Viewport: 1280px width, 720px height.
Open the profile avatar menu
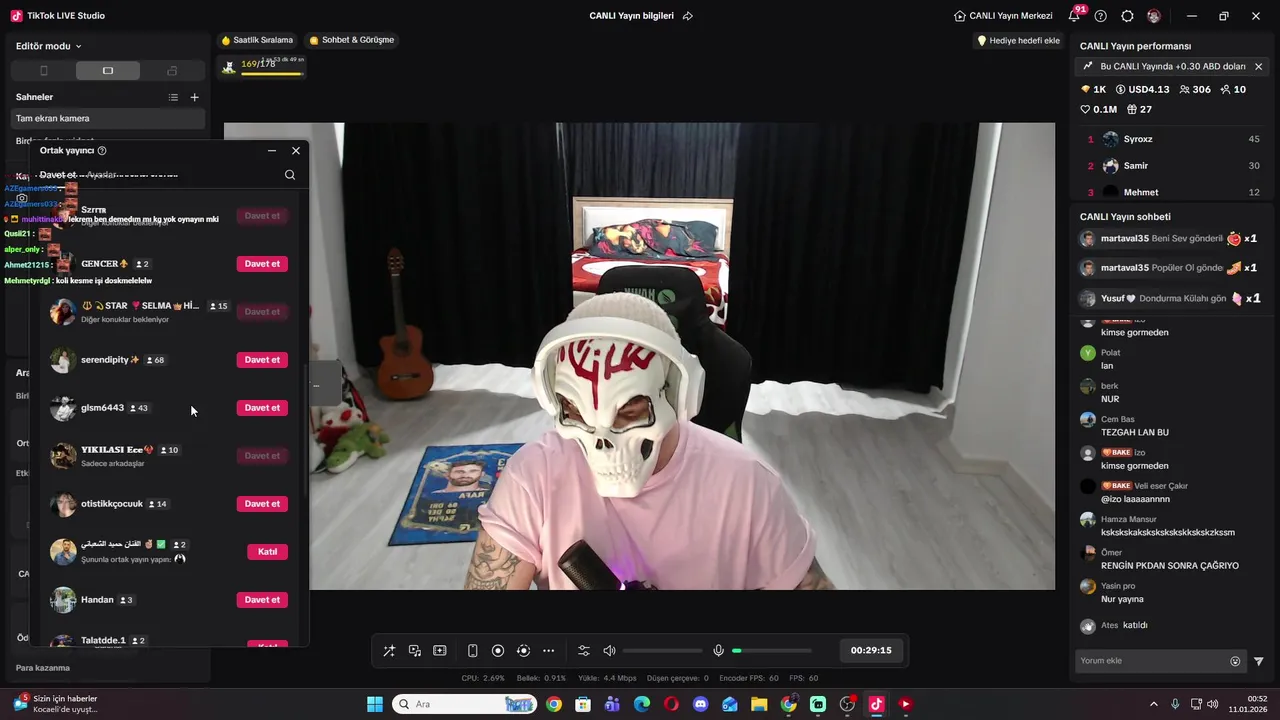click(x=1154, y=16)
